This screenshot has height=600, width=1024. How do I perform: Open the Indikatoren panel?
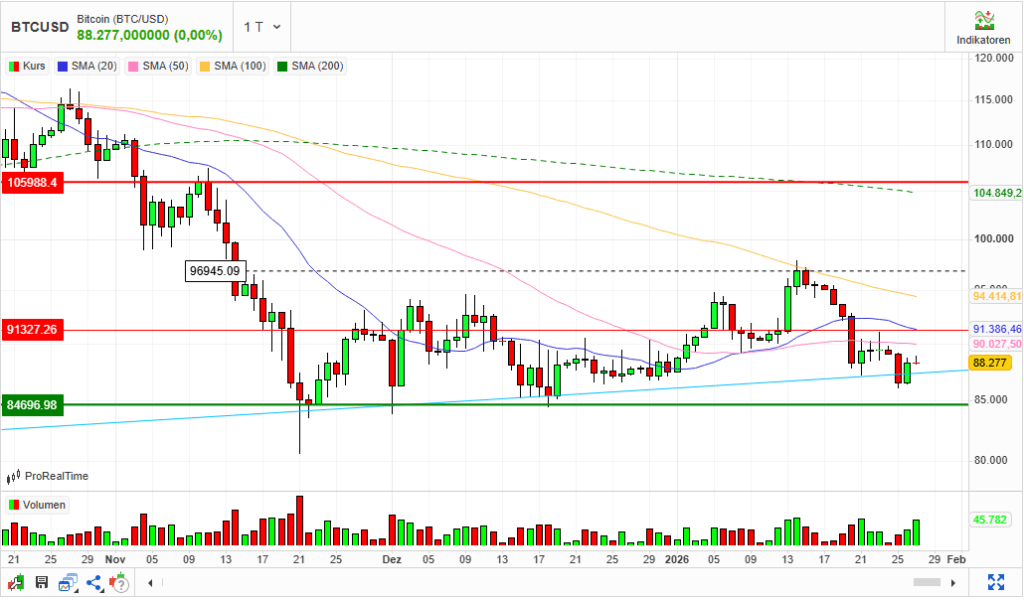pos(984,27)
